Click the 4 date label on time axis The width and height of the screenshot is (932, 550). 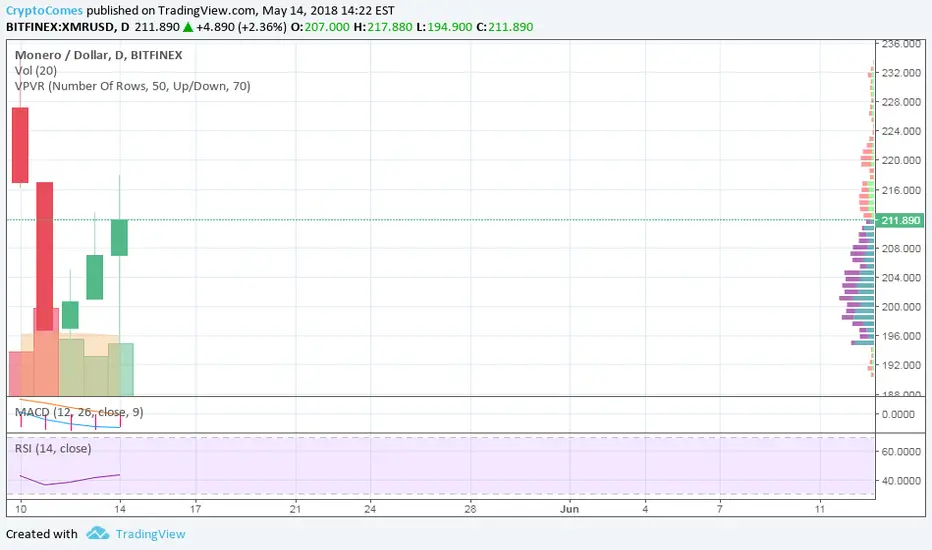click(x=645, y=508)
